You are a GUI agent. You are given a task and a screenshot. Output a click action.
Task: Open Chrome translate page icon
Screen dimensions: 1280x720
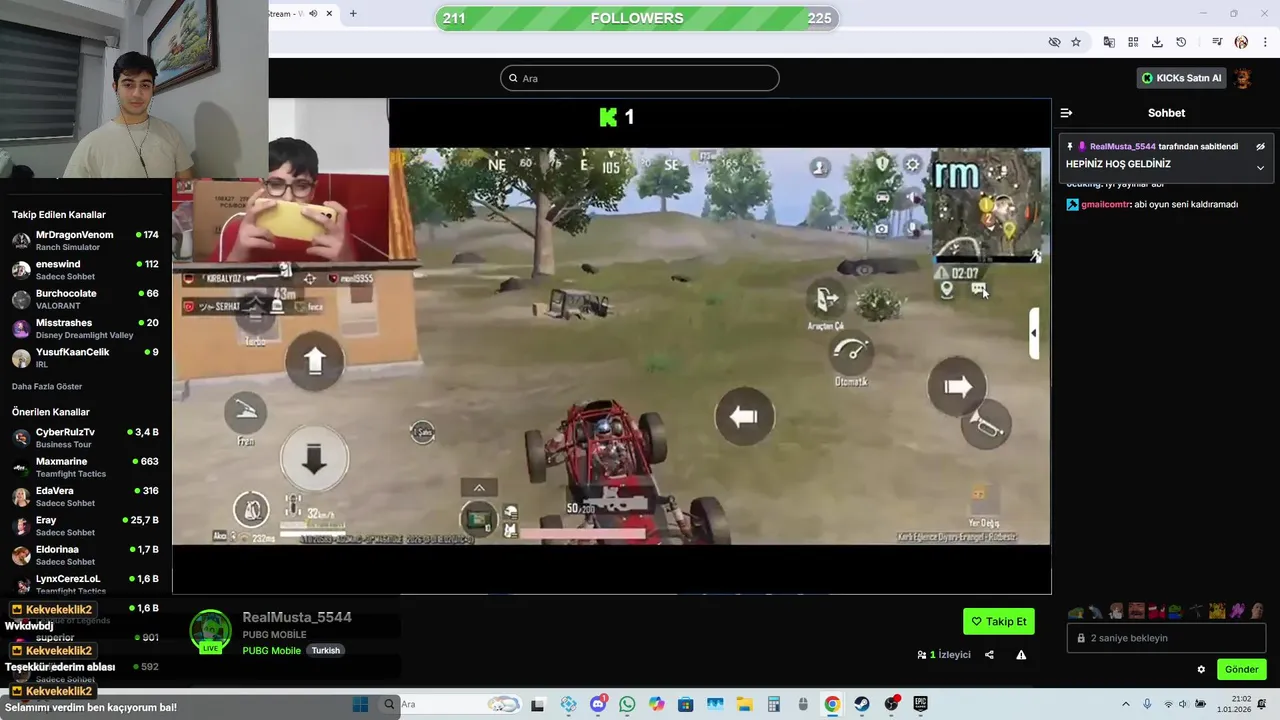pyautogui.click(x=1109, y=42)
